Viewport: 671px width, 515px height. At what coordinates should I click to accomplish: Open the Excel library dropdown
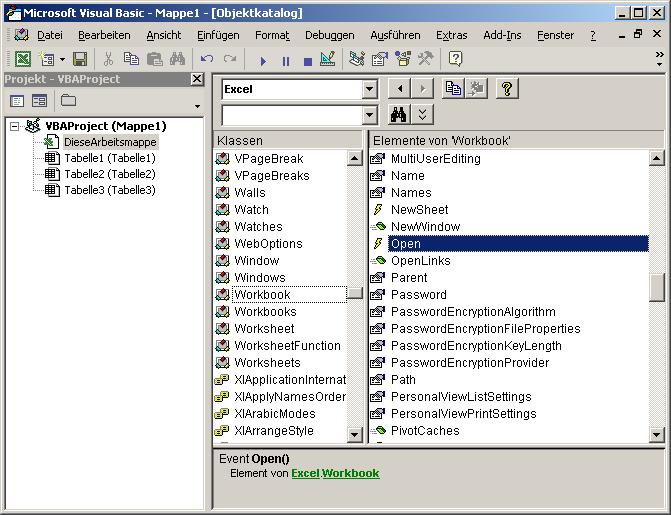369,89
